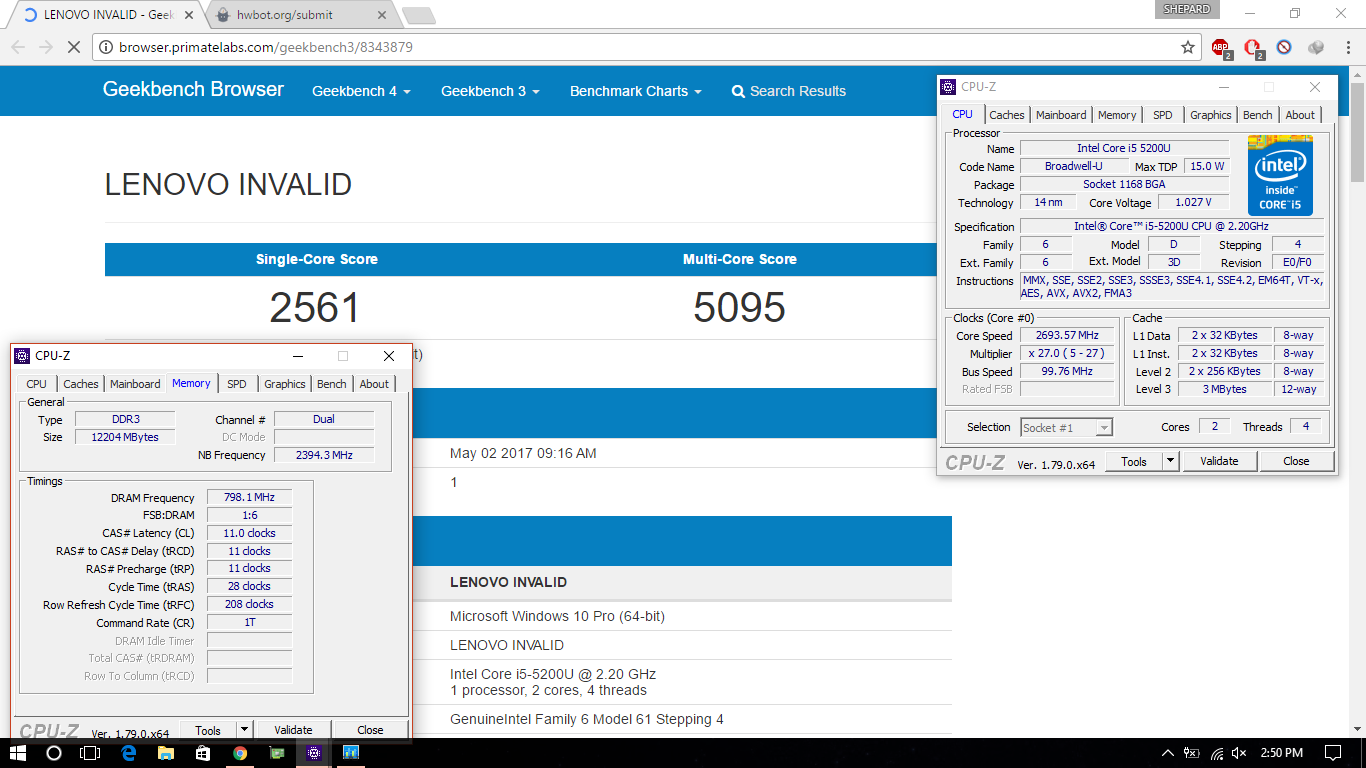Open a new browser tab

(418, 15)
